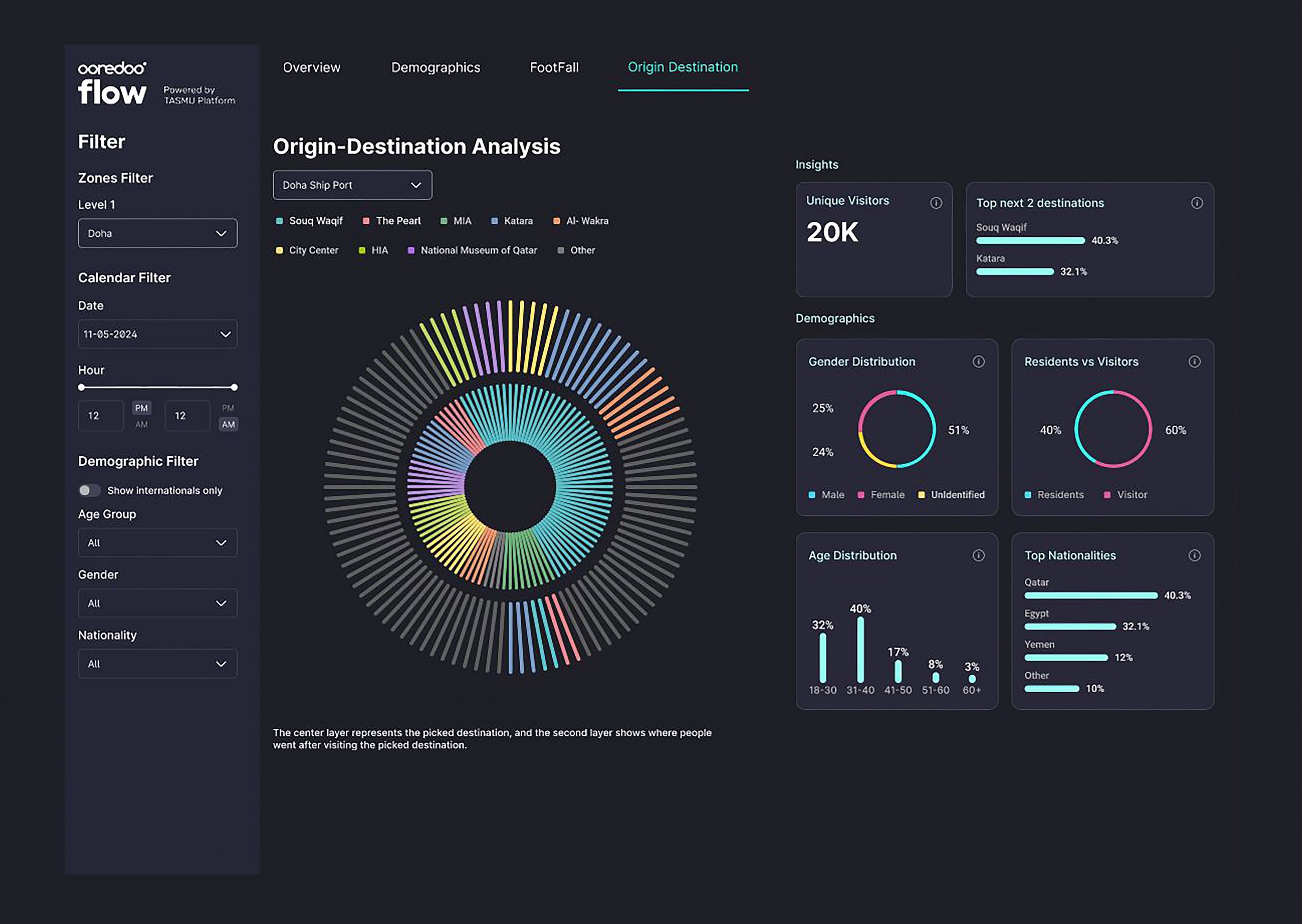Open the FootFall tab

pyautogui.click(x=554, y=68)
